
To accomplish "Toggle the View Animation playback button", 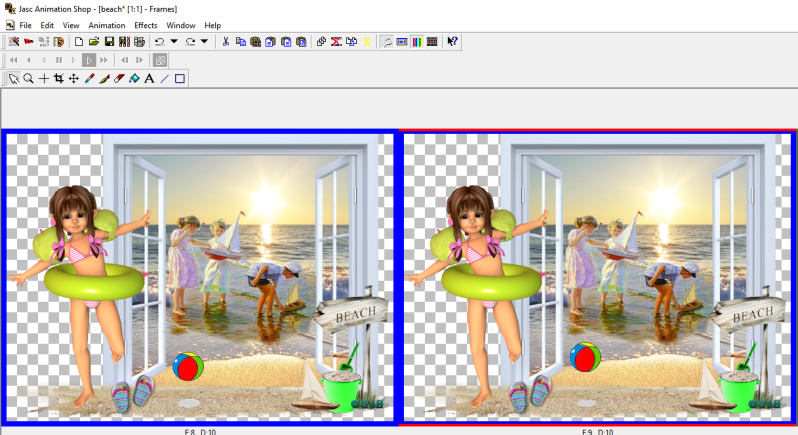I will click(160, 60).
